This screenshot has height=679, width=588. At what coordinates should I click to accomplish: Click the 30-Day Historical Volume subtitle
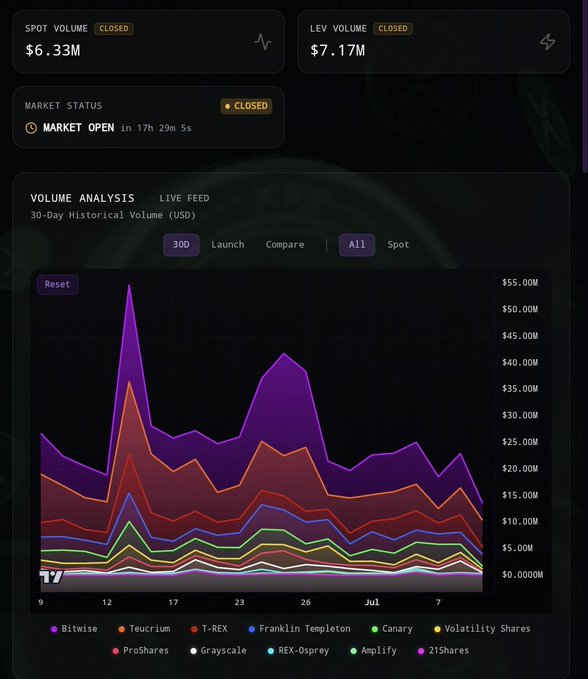tap(113, 215)
